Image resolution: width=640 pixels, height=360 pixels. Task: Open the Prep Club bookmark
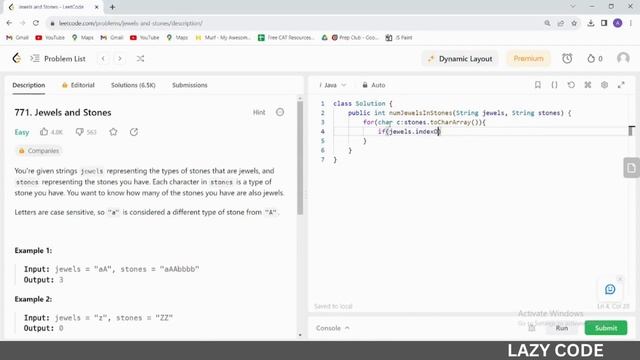(355, 38)
